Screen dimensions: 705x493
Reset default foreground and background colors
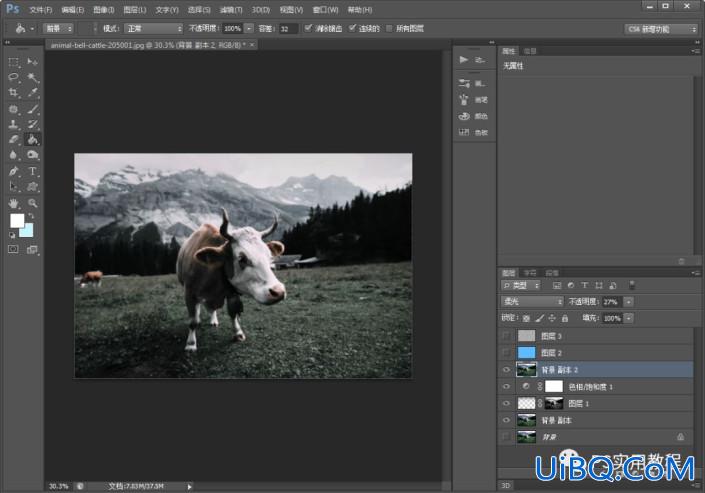tap(12, 235)
